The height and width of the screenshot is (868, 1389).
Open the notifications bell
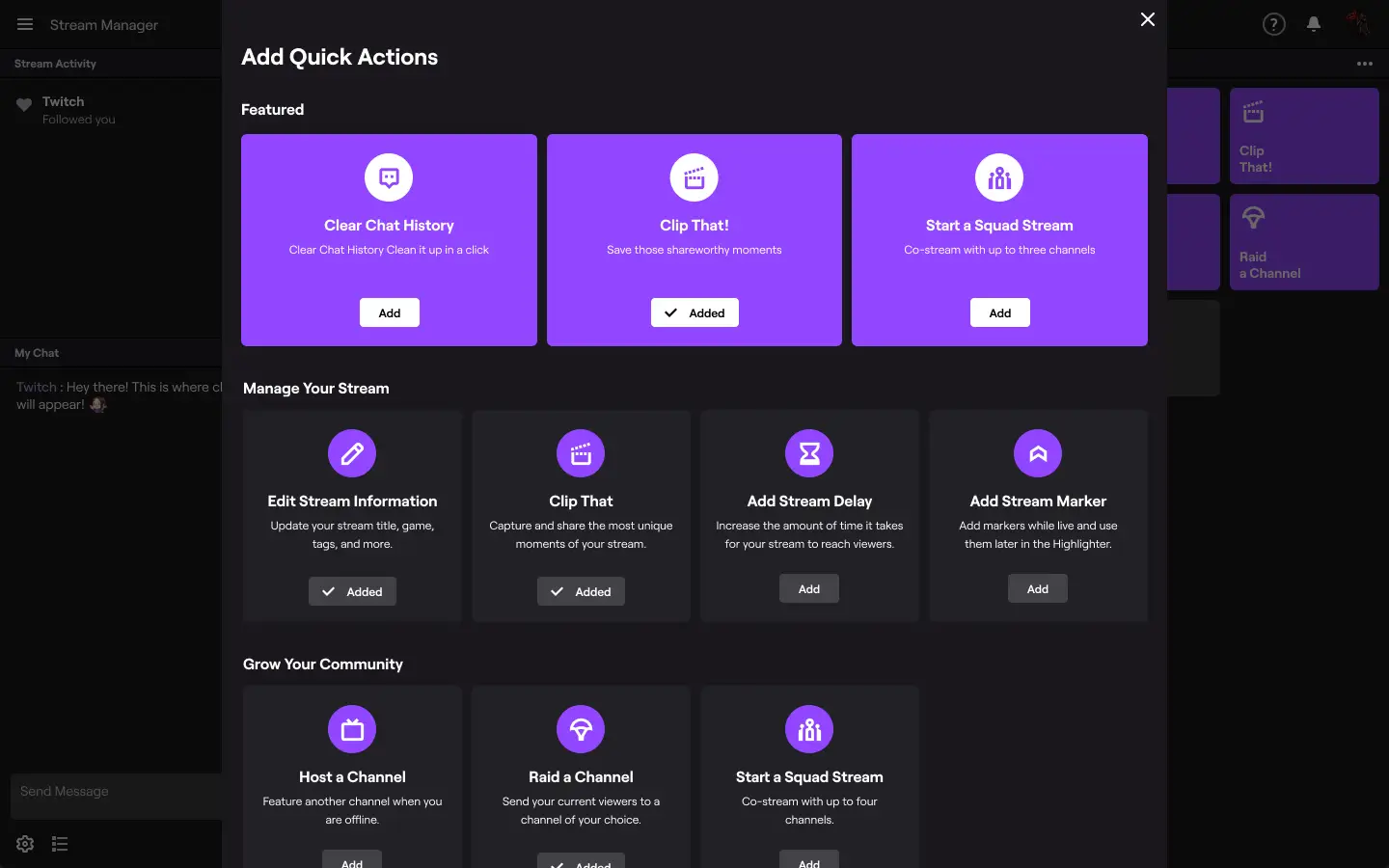click(x=1314, y=24)
